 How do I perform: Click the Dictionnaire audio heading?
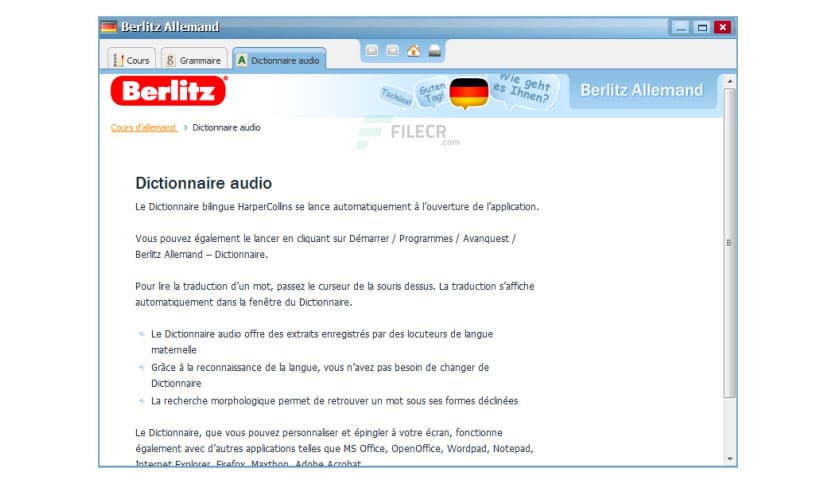(204, 183)
